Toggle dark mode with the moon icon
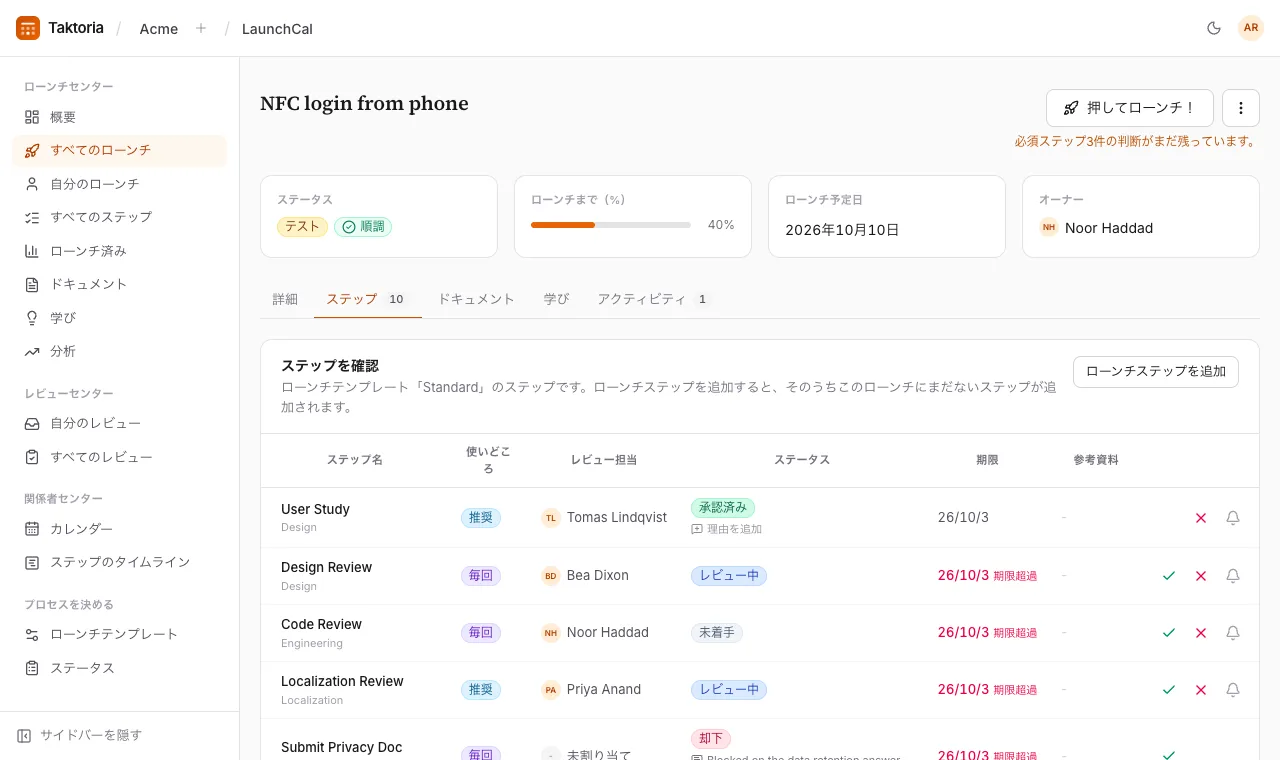 click(1214, 28)
